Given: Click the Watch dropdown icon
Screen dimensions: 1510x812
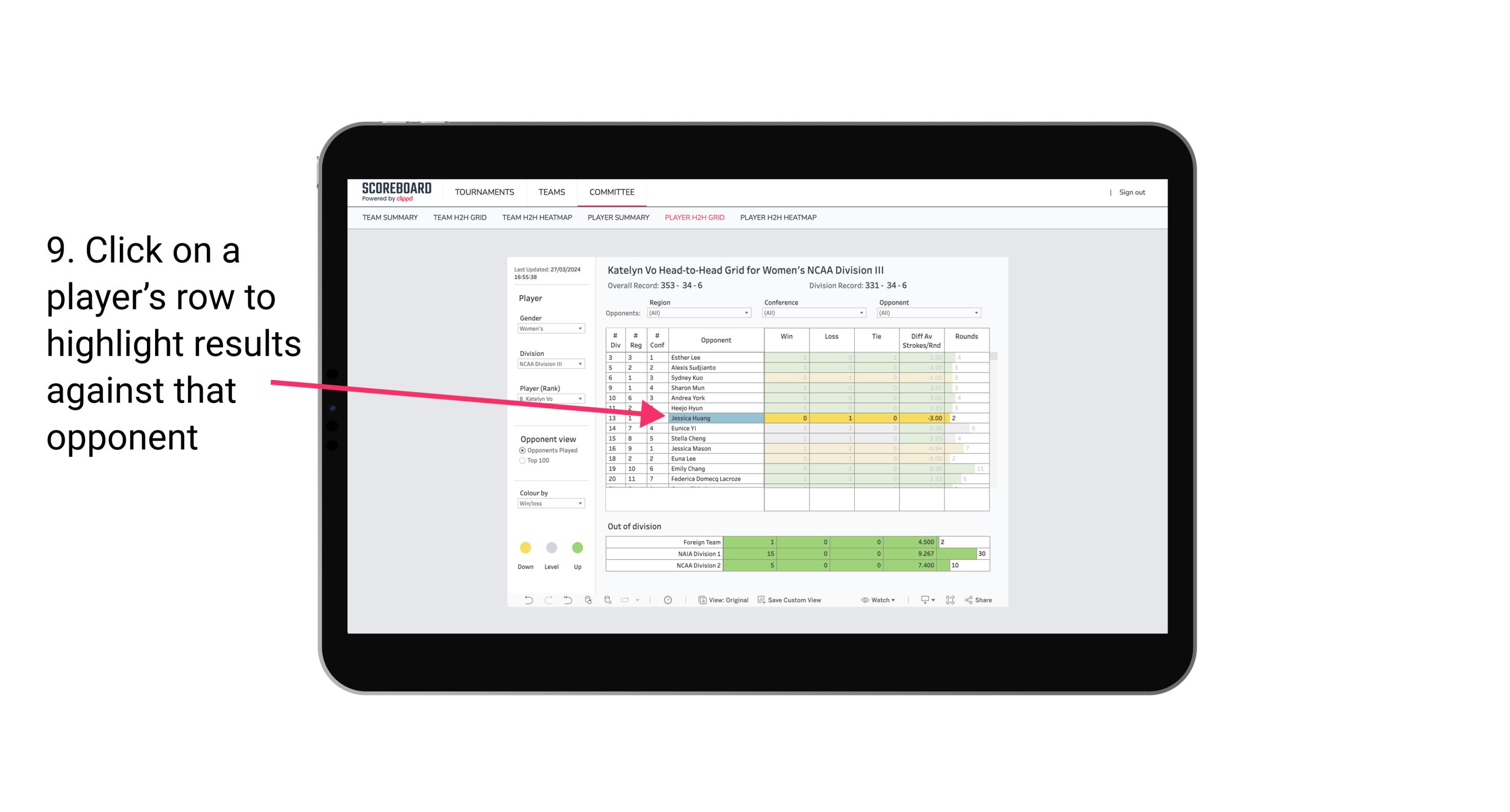Looking at the screenshot, I should pos(893,601).
